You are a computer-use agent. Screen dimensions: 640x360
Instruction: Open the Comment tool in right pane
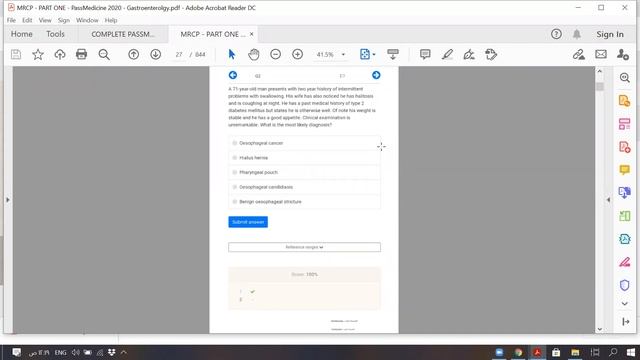tap(624, 169)
